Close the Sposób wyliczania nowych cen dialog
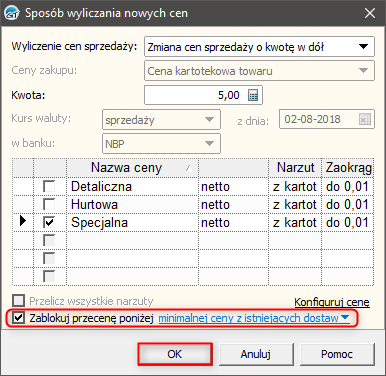The width and height of the screenshot is (386, 376). coord(370,13)
